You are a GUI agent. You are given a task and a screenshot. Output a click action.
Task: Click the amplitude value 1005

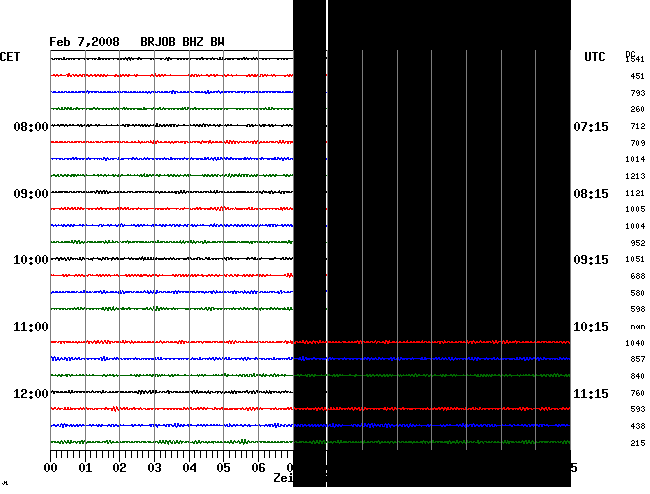635,209
